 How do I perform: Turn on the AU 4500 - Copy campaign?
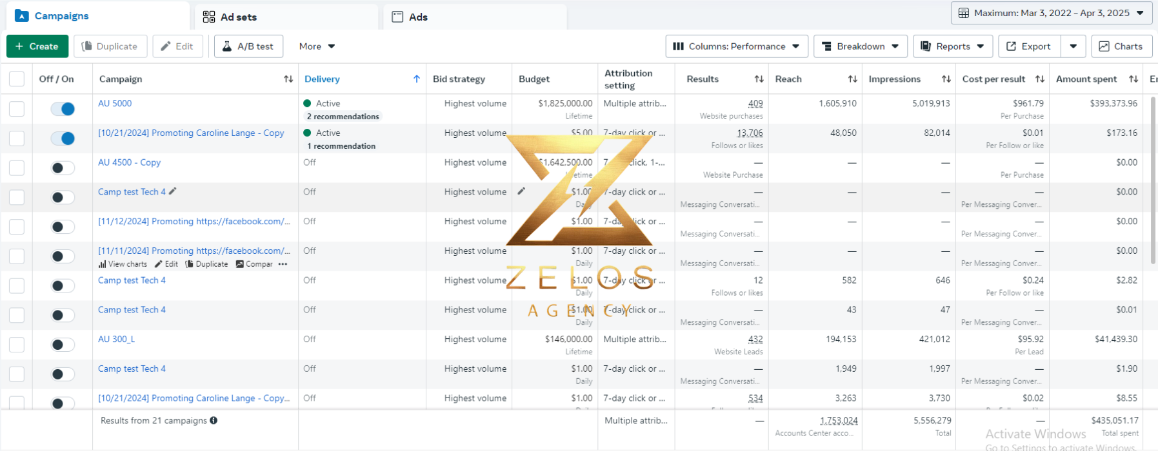[x=63, y=168]
